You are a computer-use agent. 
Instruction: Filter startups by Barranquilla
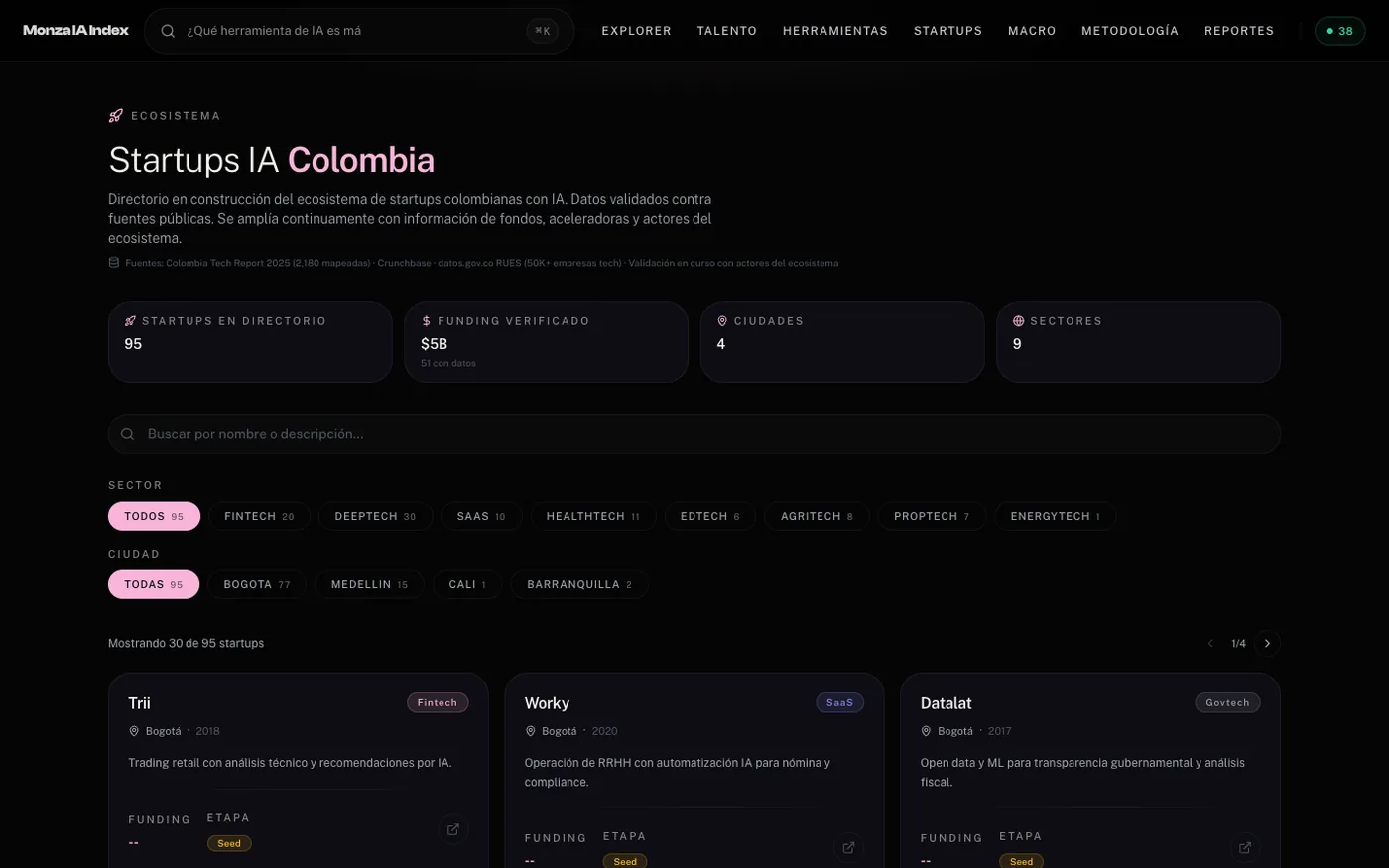tap(579, 584)
